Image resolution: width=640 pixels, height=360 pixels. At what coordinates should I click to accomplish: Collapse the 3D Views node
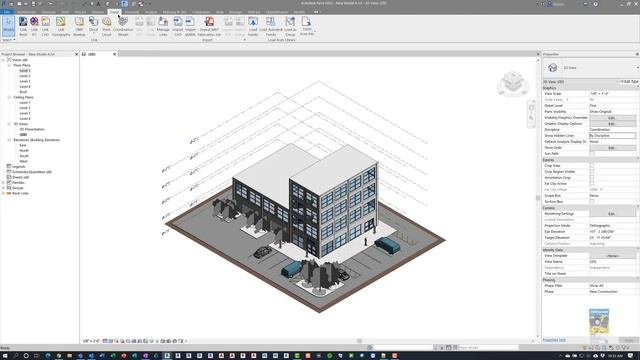click(x=9, y=124)
